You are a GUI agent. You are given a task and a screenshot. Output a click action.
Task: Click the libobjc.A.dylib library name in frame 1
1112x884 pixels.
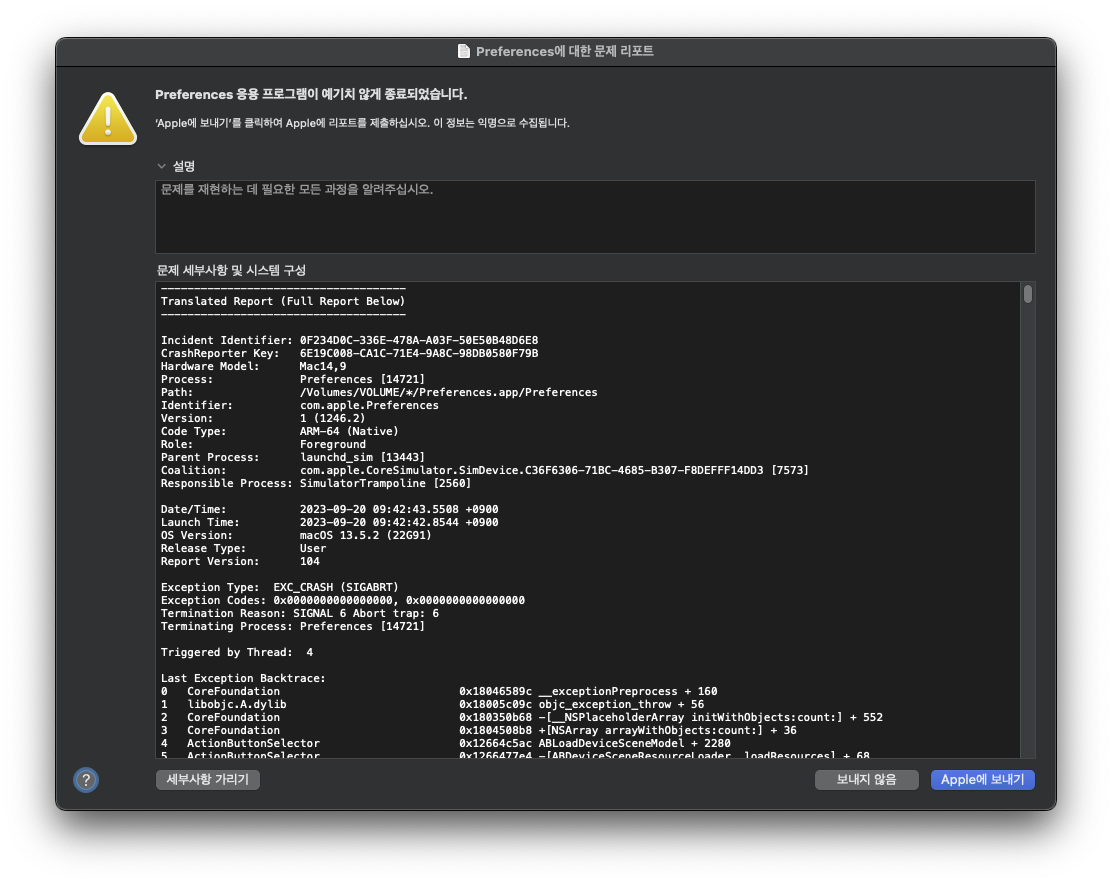(x=237, y=705)
